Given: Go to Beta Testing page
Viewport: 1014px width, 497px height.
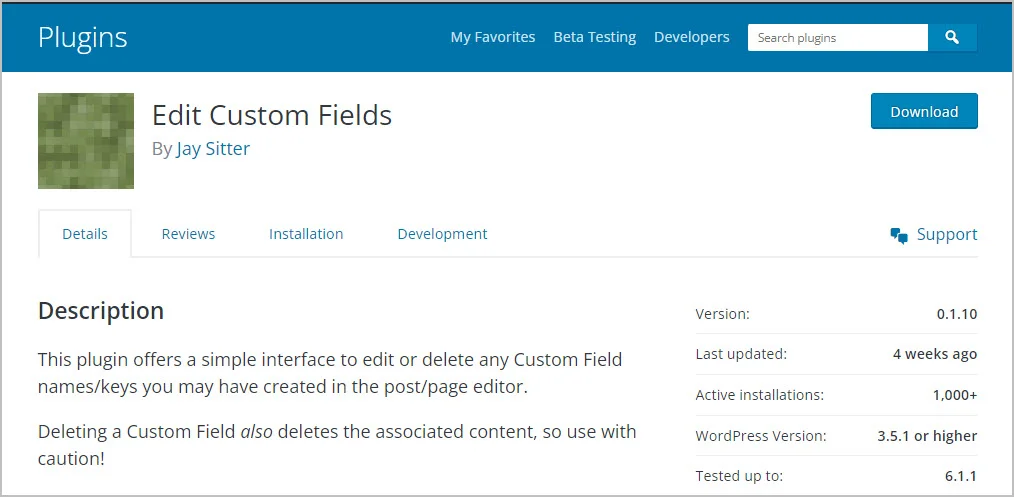Looking at the screenshot, I should point(595,37).
